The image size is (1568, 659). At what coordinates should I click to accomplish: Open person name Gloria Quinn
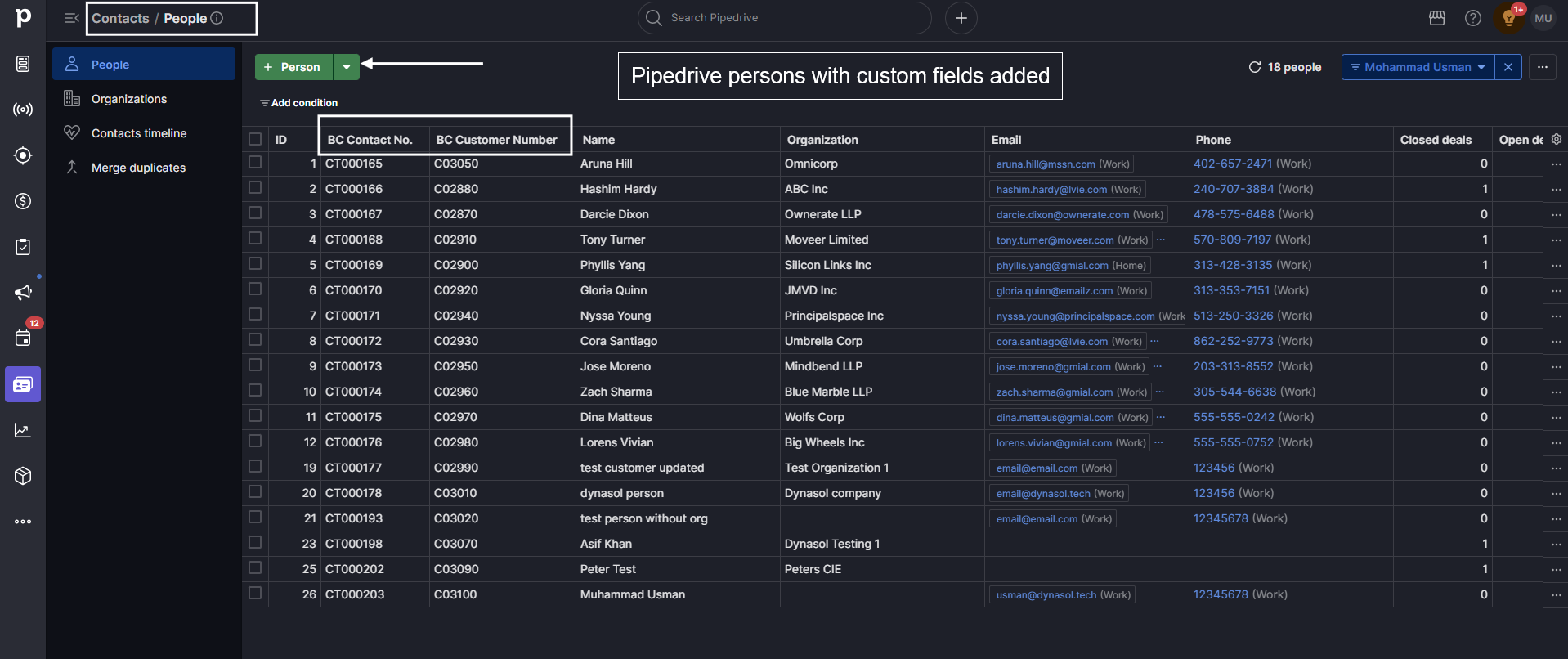[613, 290]
